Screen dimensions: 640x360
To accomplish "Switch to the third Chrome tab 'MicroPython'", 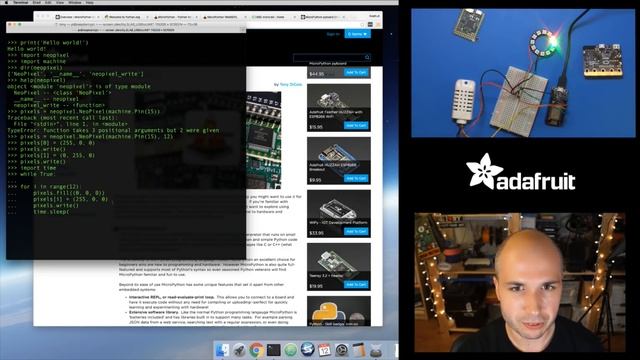I will point(175,17).
